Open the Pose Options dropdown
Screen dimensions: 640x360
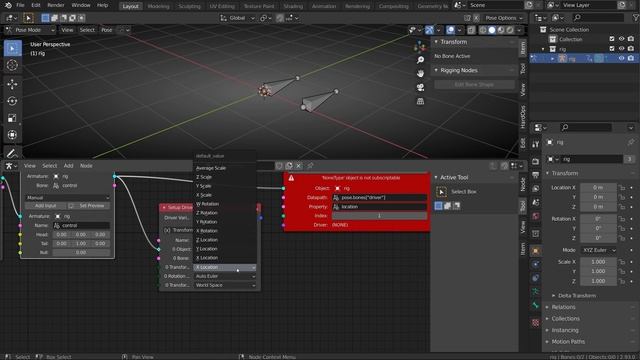click(504, 18)
